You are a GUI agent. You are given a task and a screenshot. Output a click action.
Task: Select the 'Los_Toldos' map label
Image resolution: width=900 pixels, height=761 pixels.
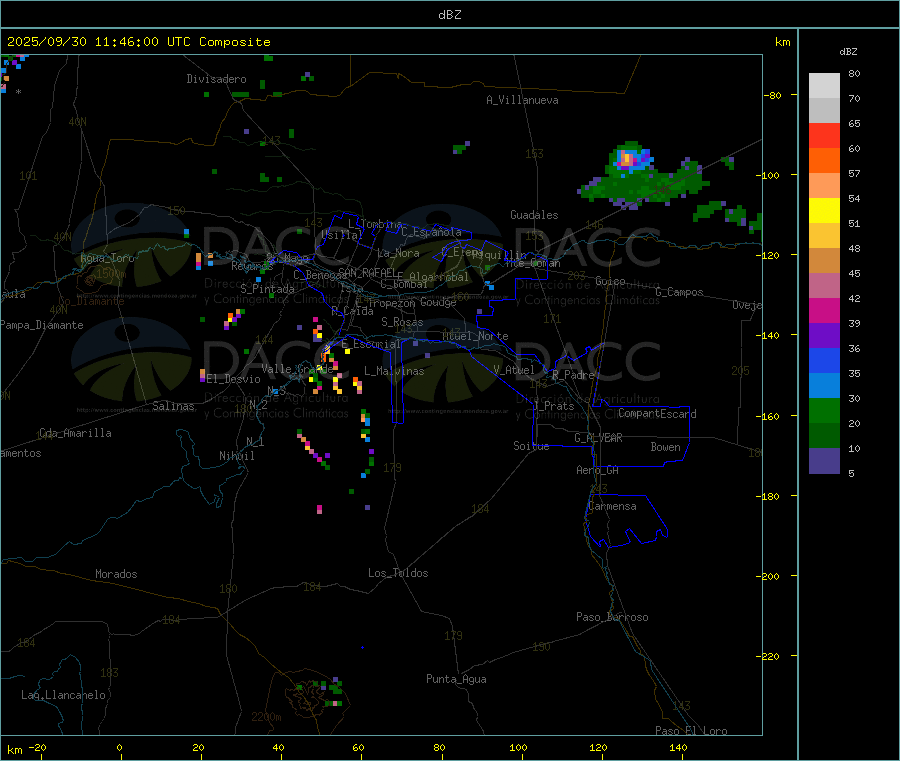tap(398, 573)
